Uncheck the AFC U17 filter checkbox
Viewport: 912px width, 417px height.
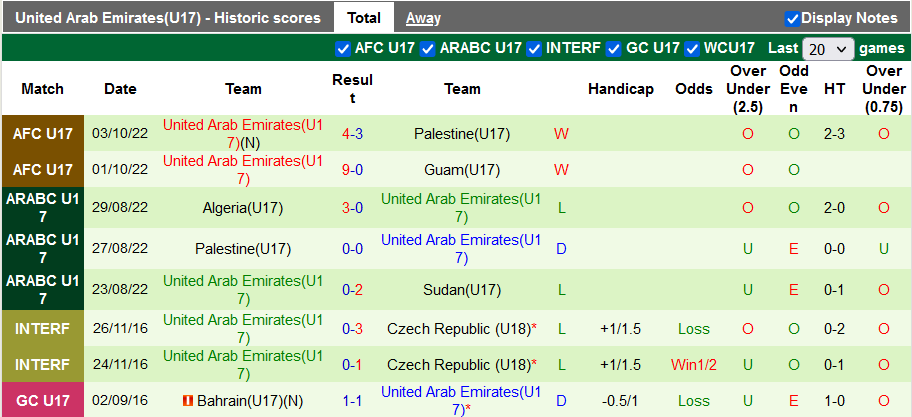[343, 48]
